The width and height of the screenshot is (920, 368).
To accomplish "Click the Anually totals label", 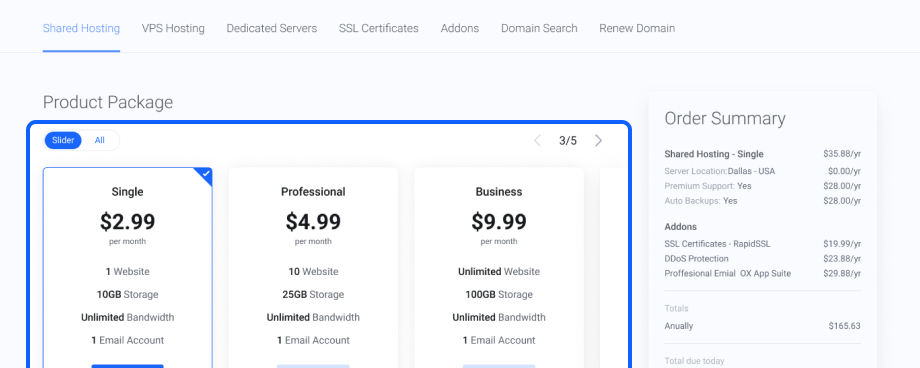I will [679, 326].
